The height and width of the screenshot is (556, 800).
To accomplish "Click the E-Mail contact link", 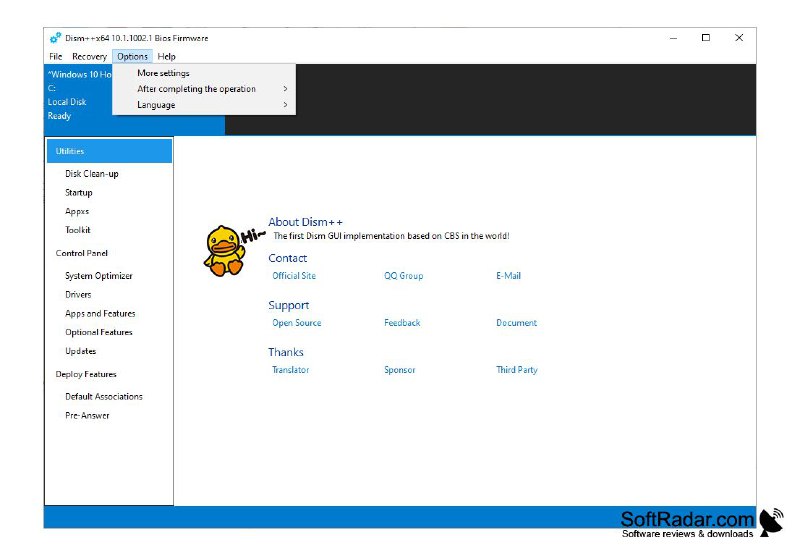I will coord(508,275).
